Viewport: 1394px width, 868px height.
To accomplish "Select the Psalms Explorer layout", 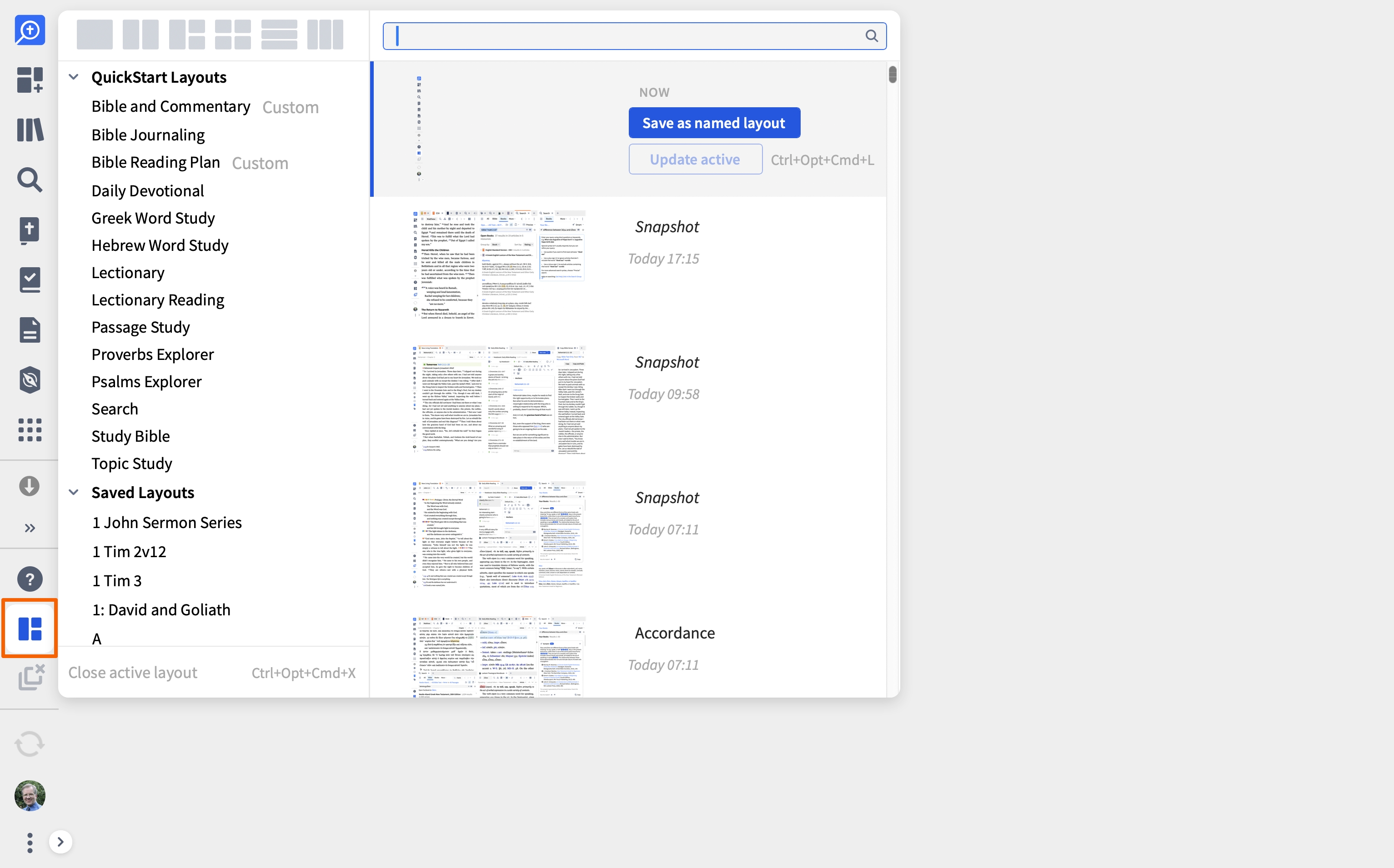I will point(146,382).
